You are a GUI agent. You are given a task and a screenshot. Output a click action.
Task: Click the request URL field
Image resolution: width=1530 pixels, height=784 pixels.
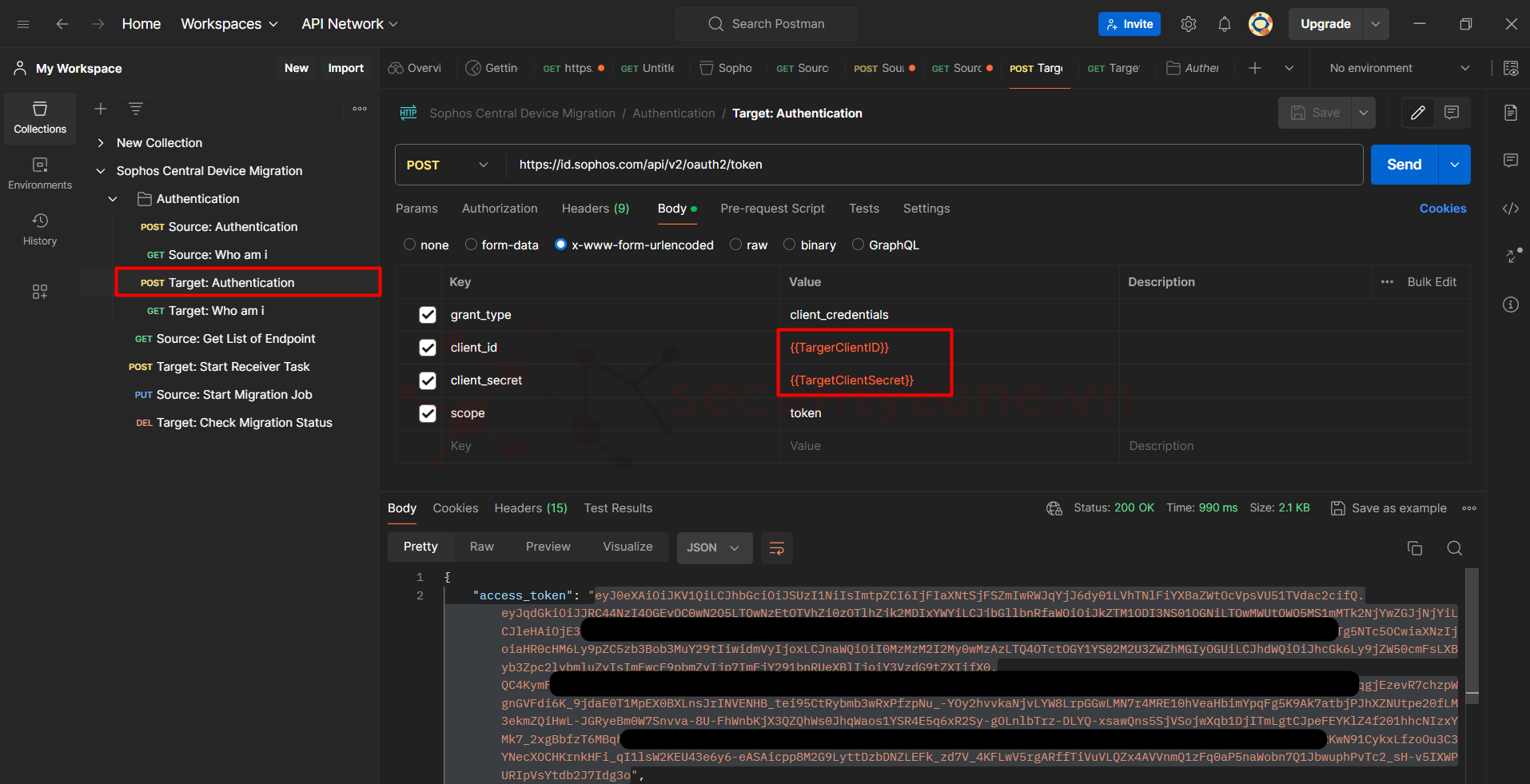coord(933,165)
